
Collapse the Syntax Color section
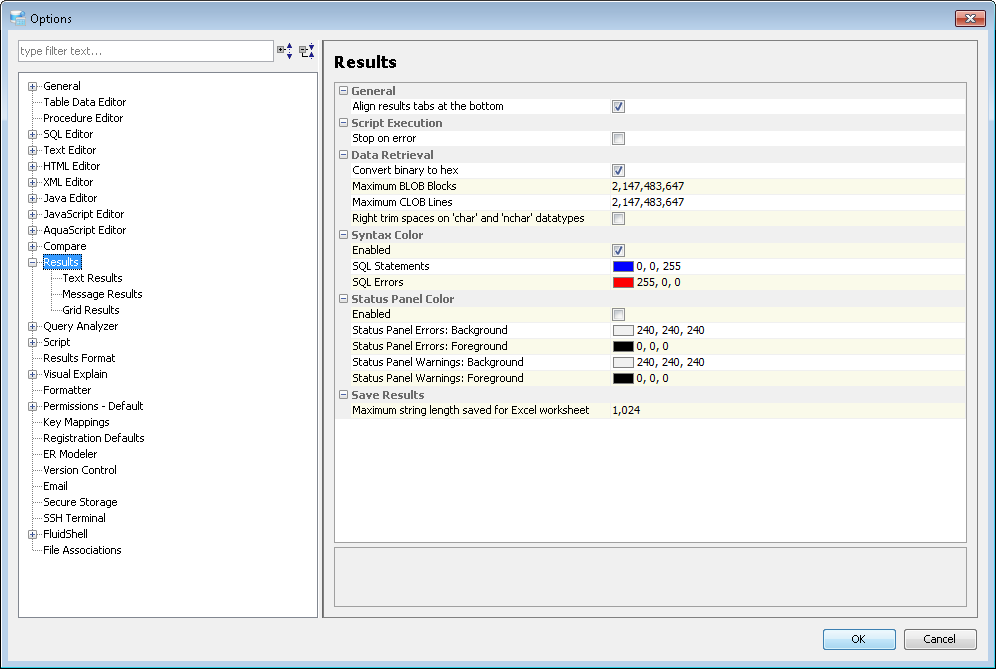(344, 234)
